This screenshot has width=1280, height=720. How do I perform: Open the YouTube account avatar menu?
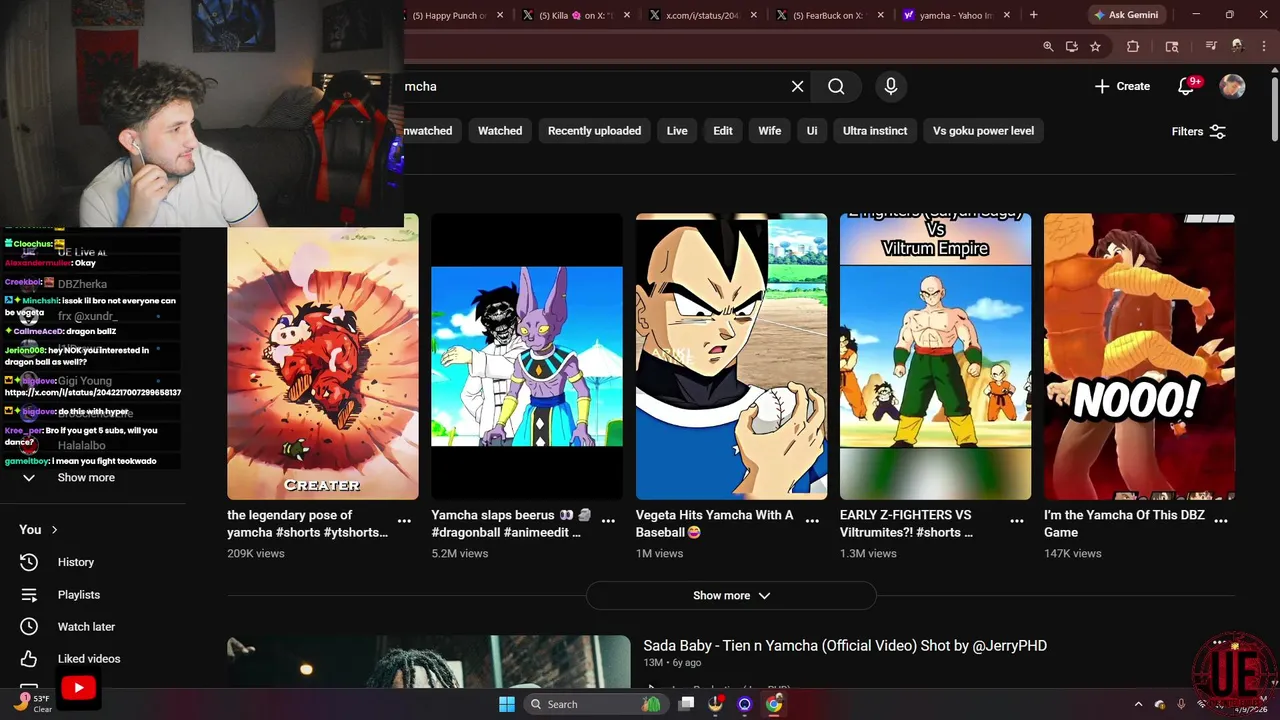1232,87
